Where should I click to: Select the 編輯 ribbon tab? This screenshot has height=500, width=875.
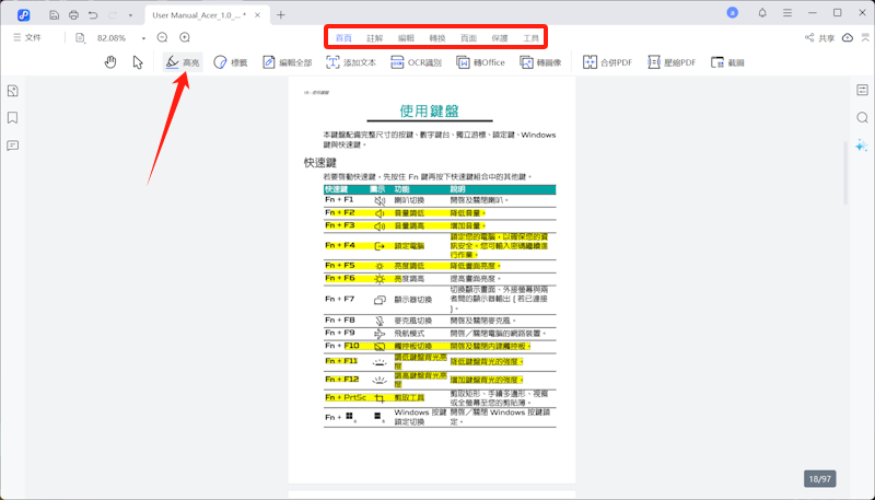(406, 38)
